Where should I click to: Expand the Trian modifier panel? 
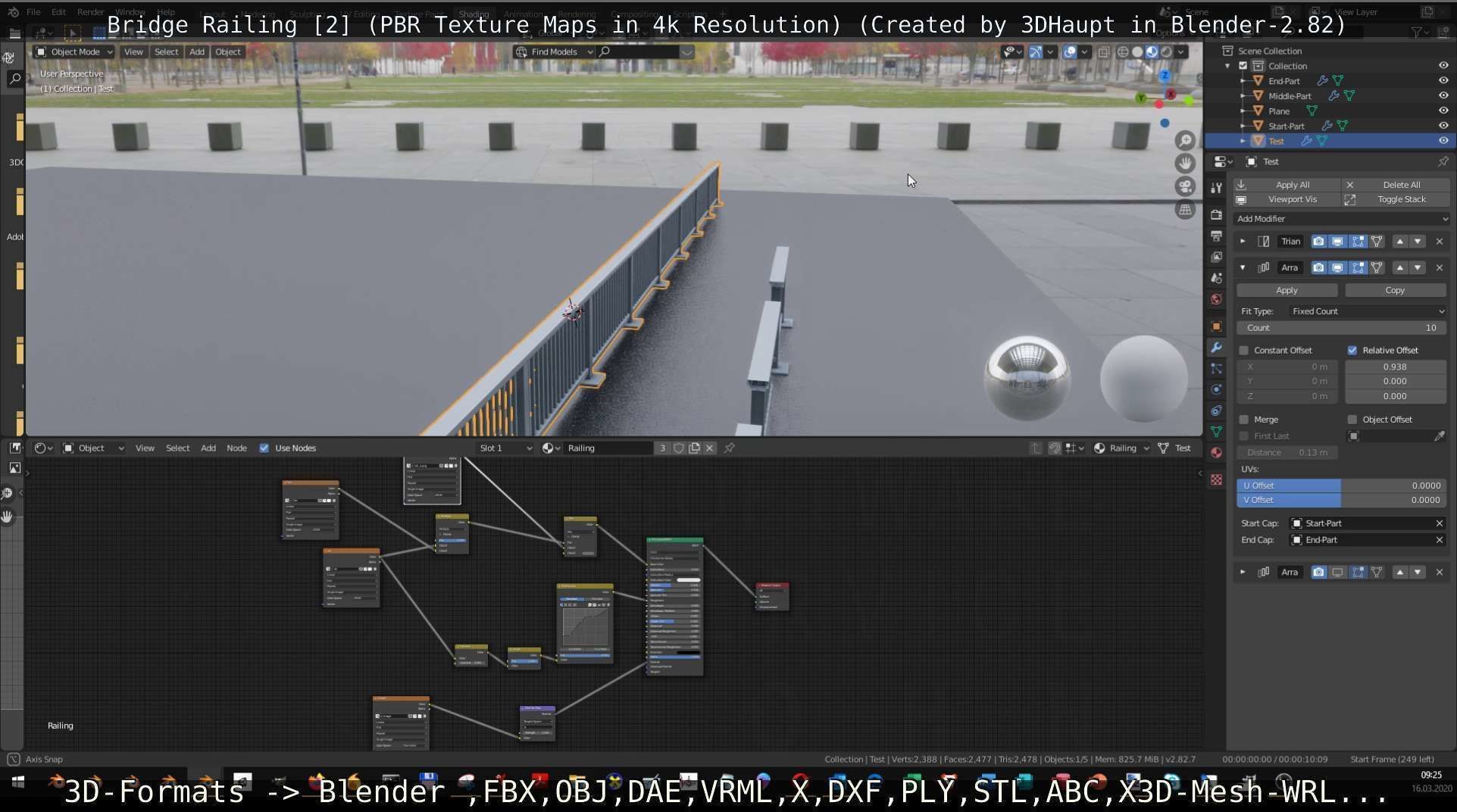coord(1243,242)
